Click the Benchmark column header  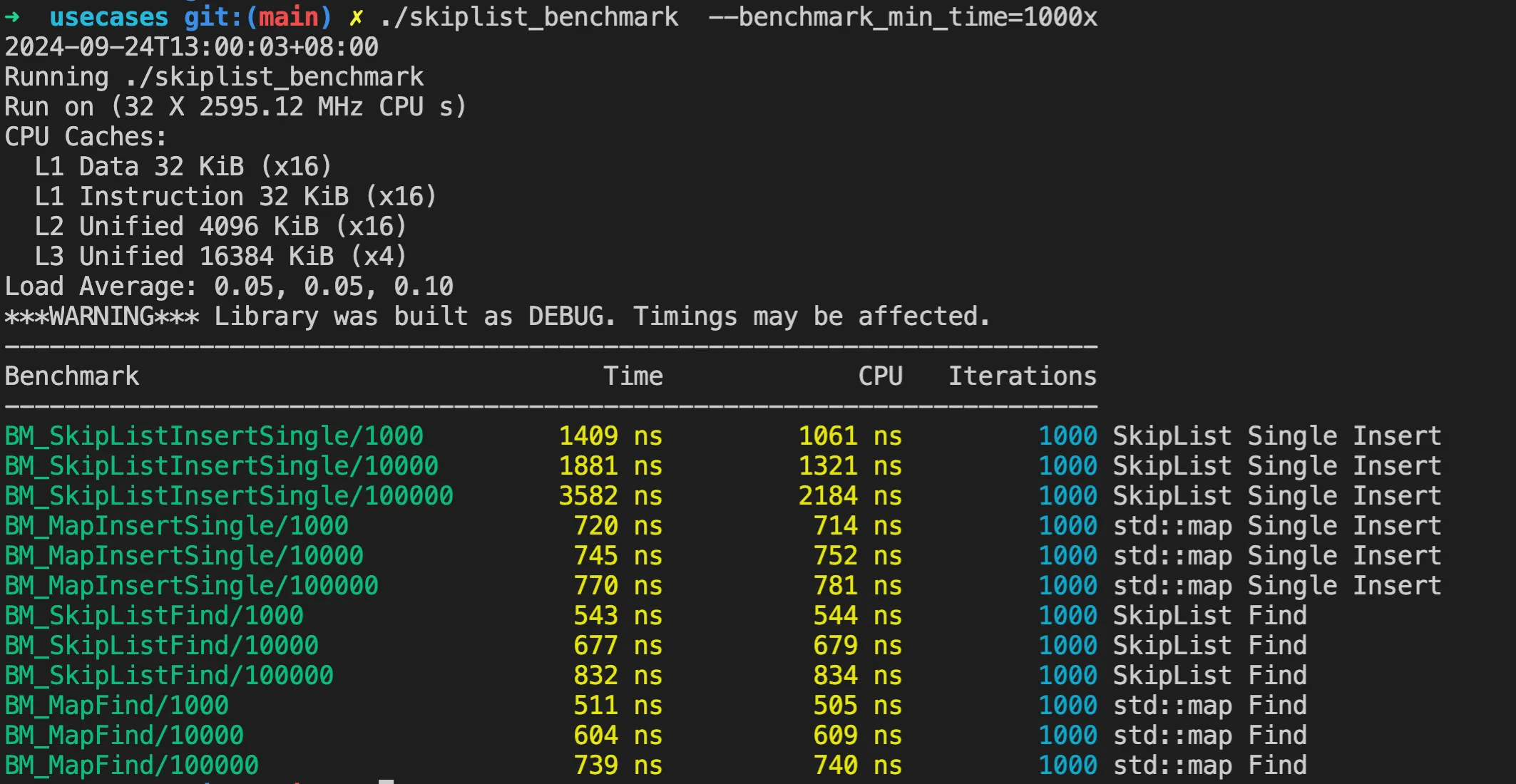tap(72, 376)
